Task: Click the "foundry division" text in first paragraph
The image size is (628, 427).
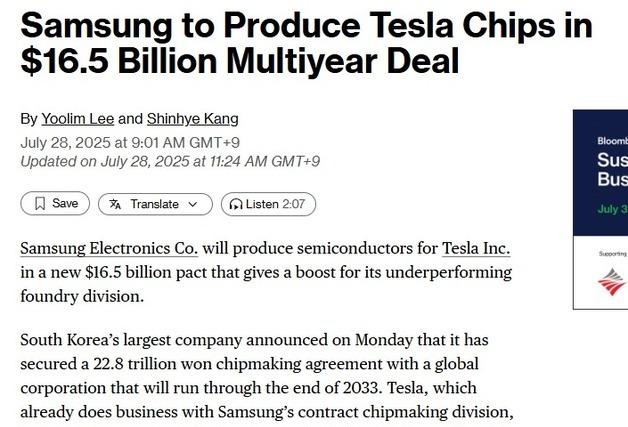Action: 82,296
